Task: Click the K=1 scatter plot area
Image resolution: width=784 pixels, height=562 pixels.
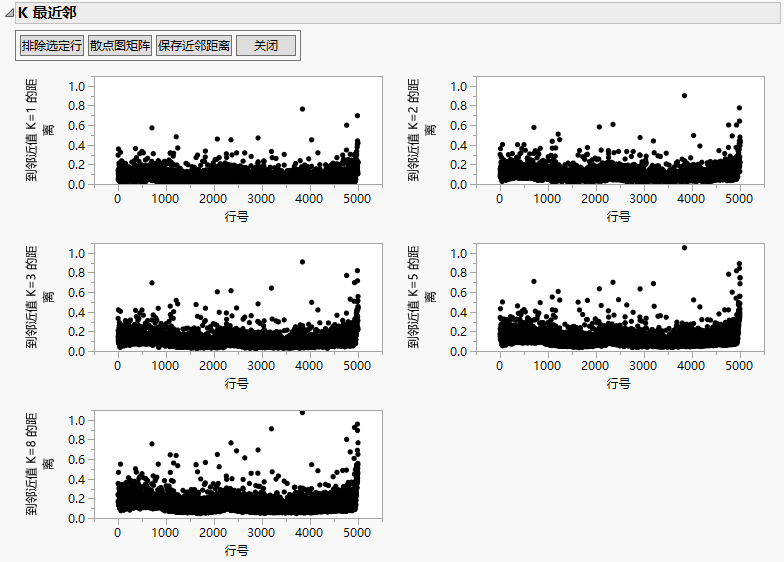Action: (x=238, y=130)
